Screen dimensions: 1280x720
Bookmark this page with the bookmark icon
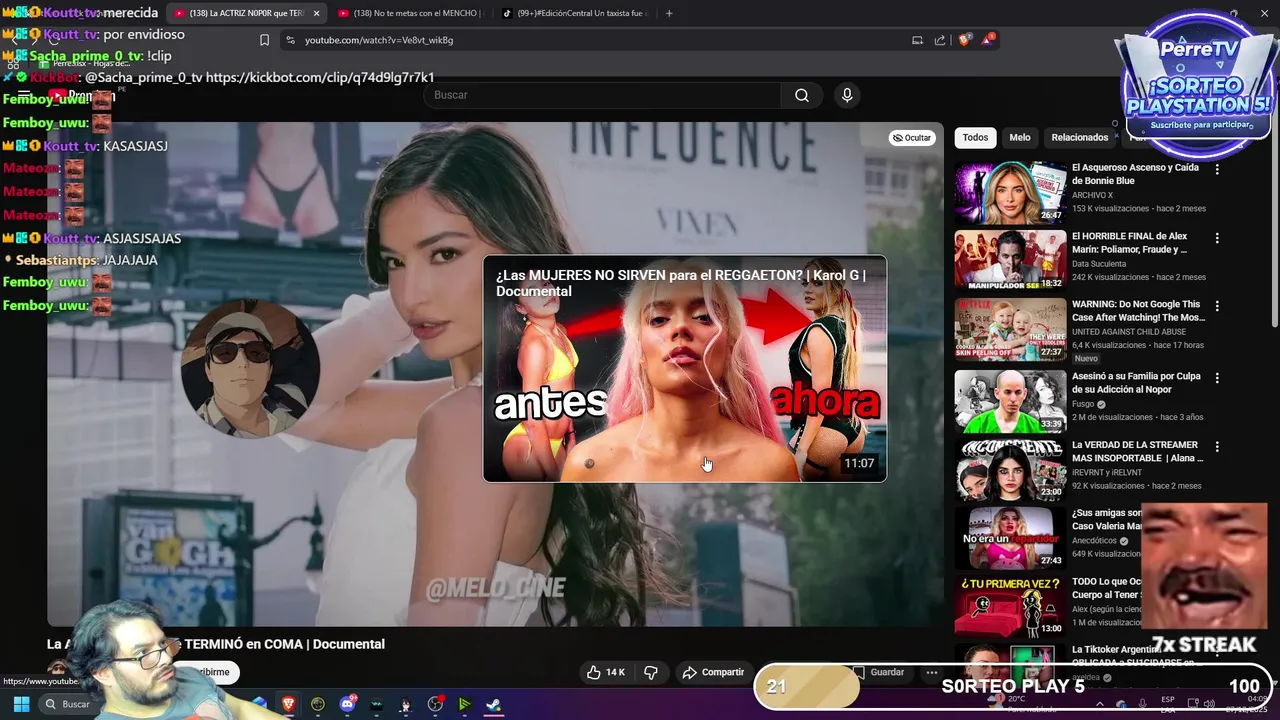(x=264, y=40)
